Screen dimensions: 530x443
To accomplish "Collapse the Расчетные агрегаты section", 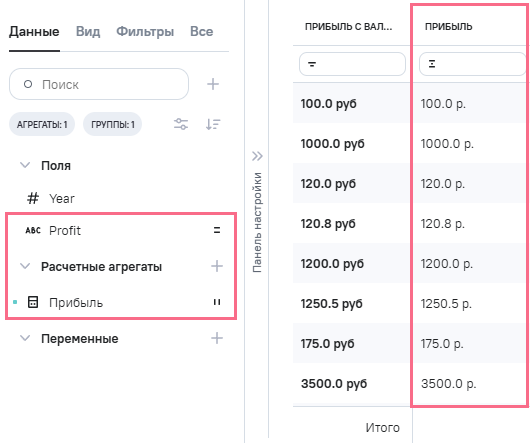I will tap(25, 266).
